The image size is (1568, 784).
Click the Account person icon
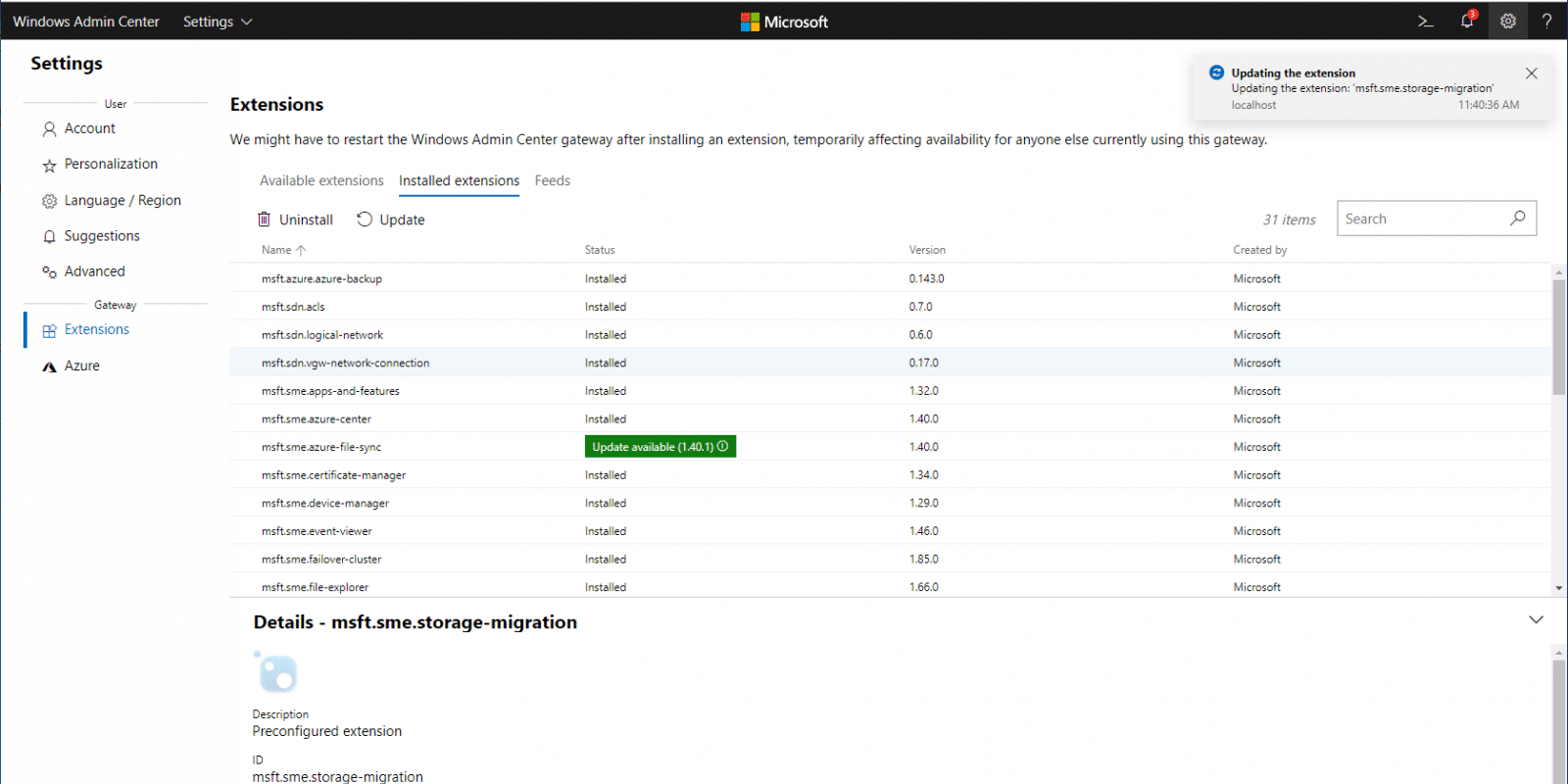coord(49,129)
